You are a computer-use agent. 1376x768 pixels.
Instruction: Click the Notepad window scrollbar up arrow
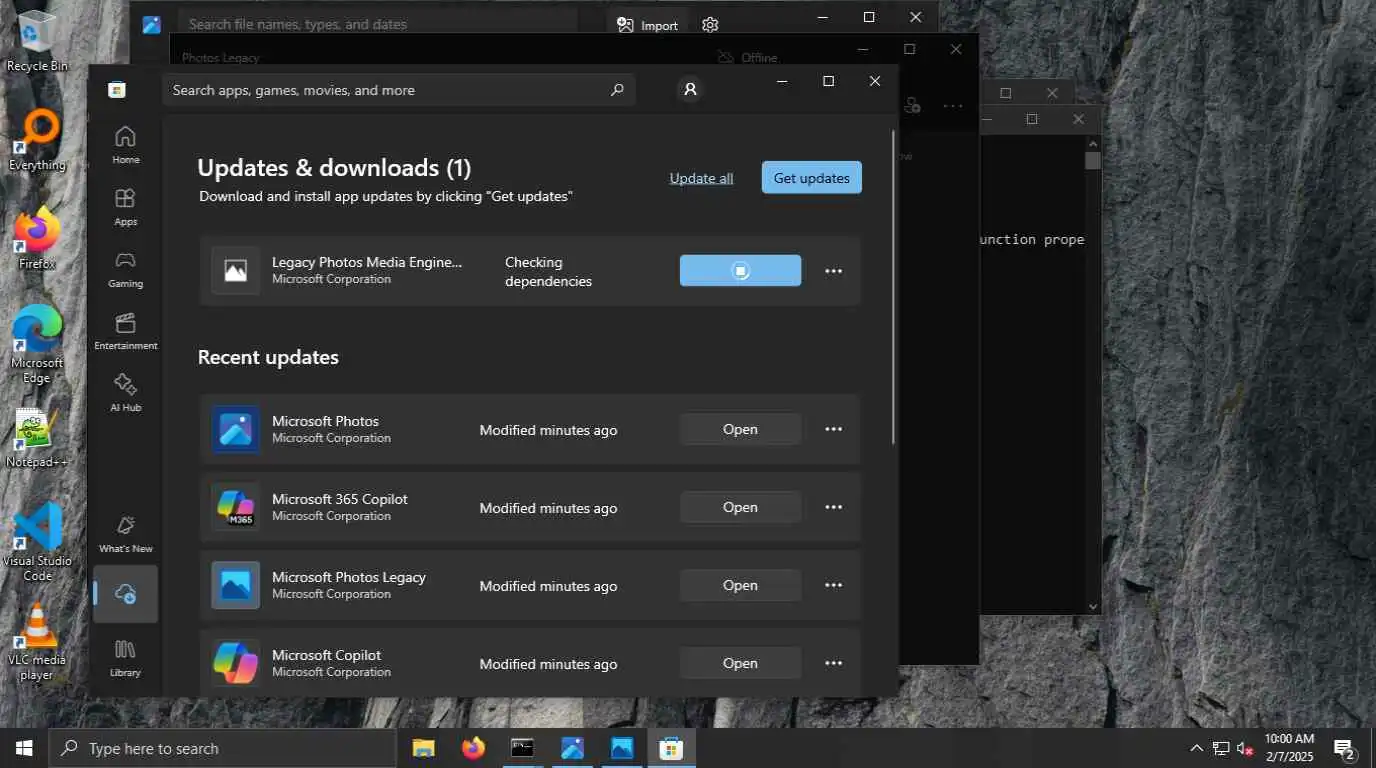pos(1092,143)
